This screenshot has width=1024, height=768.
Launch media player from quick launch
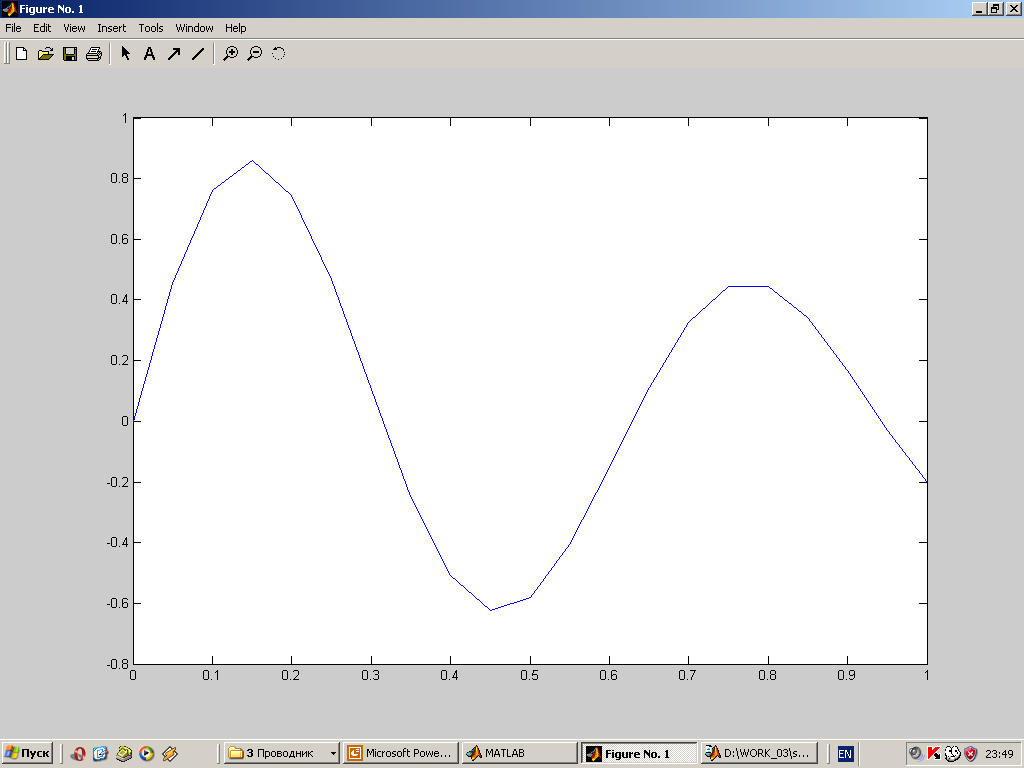click(146, 754)
